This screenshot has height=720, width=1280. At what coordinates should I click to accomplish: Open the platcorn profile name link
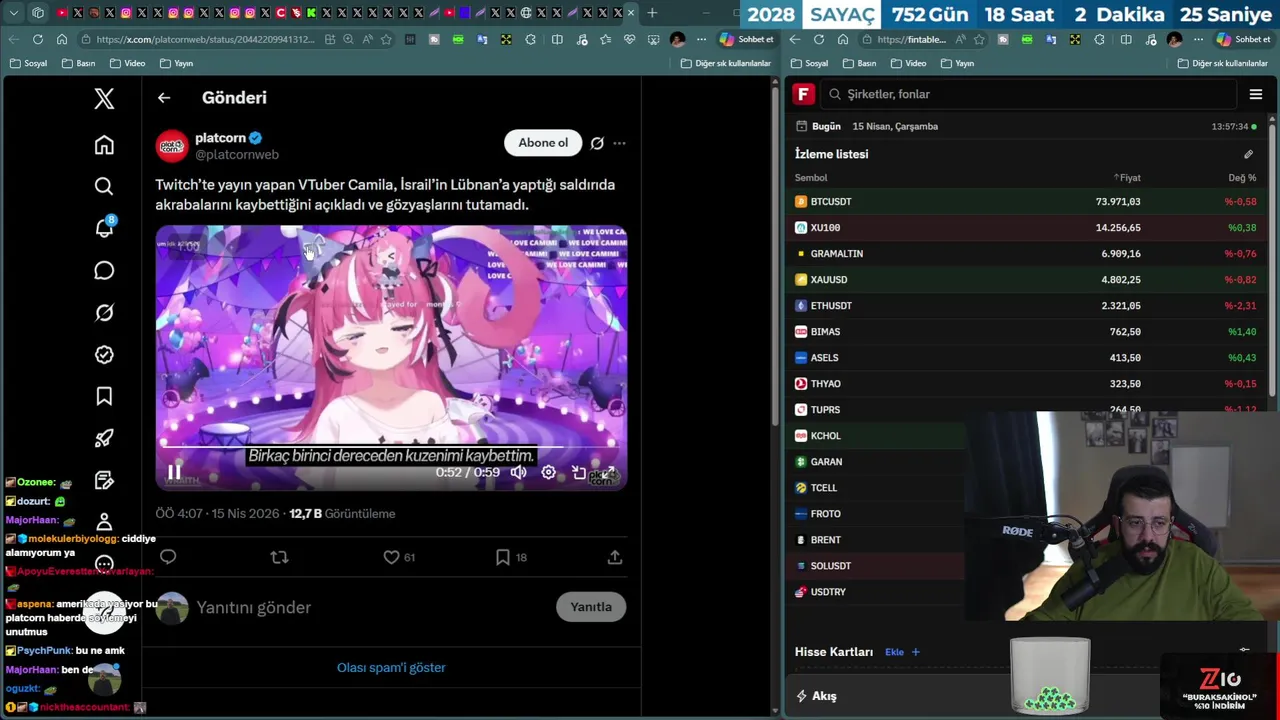tap(220, 138)
